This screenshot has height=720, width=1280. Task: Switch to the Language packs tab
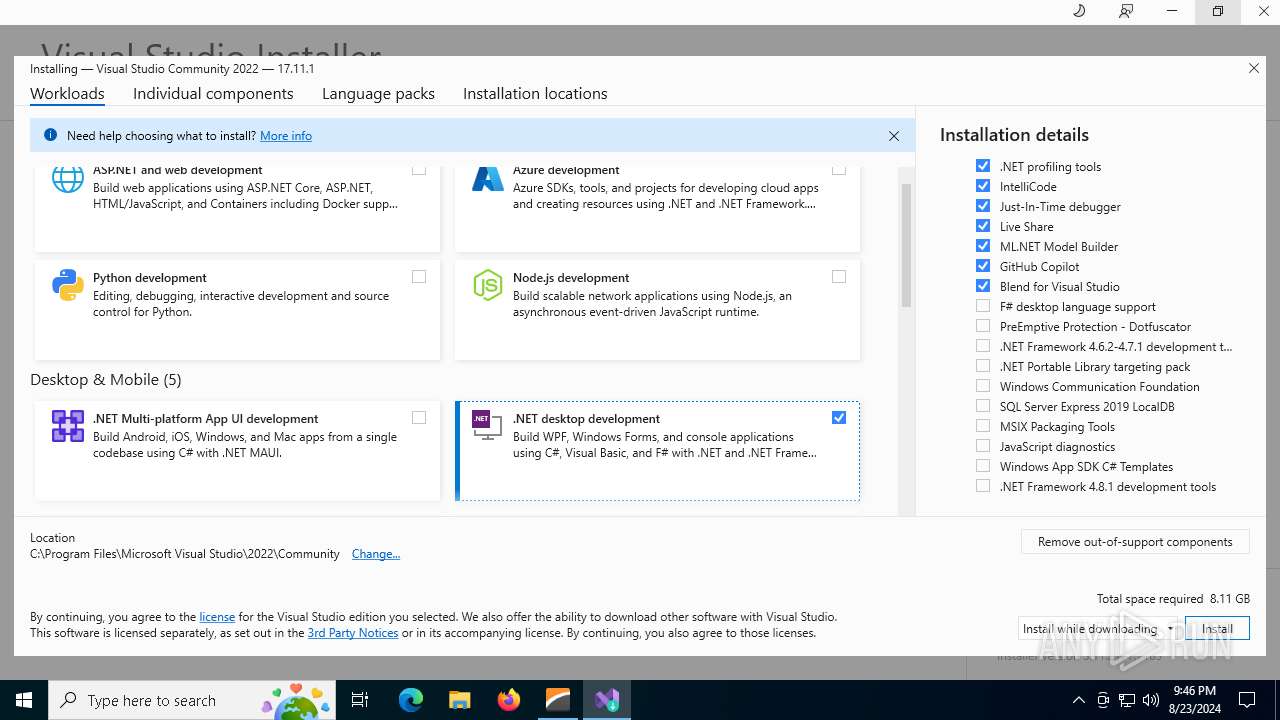click(x=378, y=94)
